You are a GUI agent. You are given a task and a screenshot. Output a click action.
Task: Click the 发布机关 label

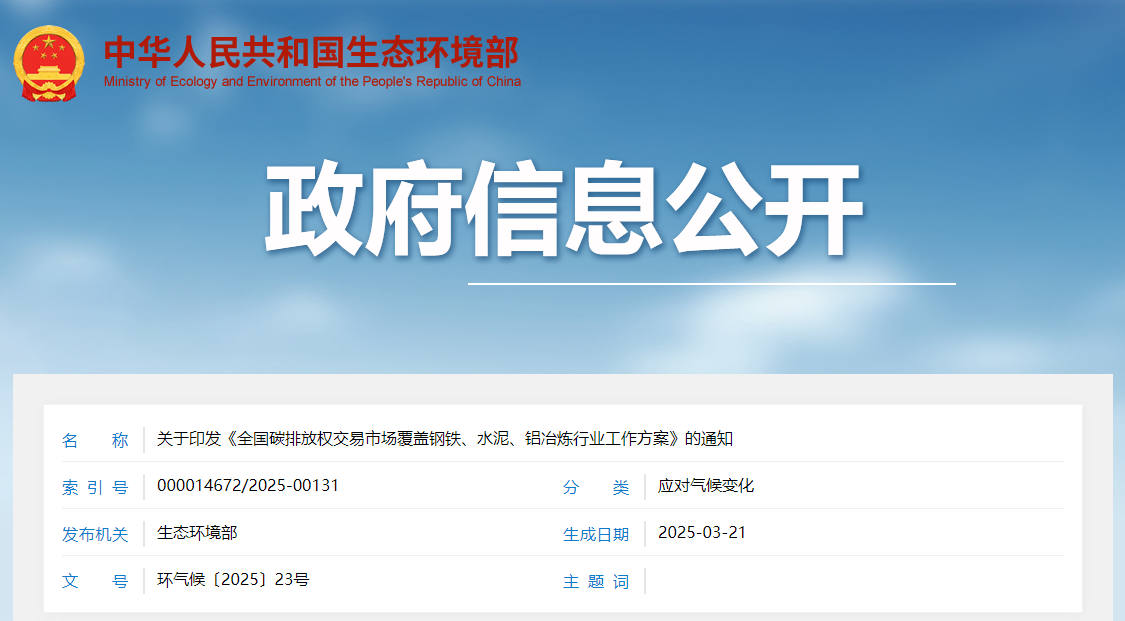pyautogui.click(x=95, y=534)
